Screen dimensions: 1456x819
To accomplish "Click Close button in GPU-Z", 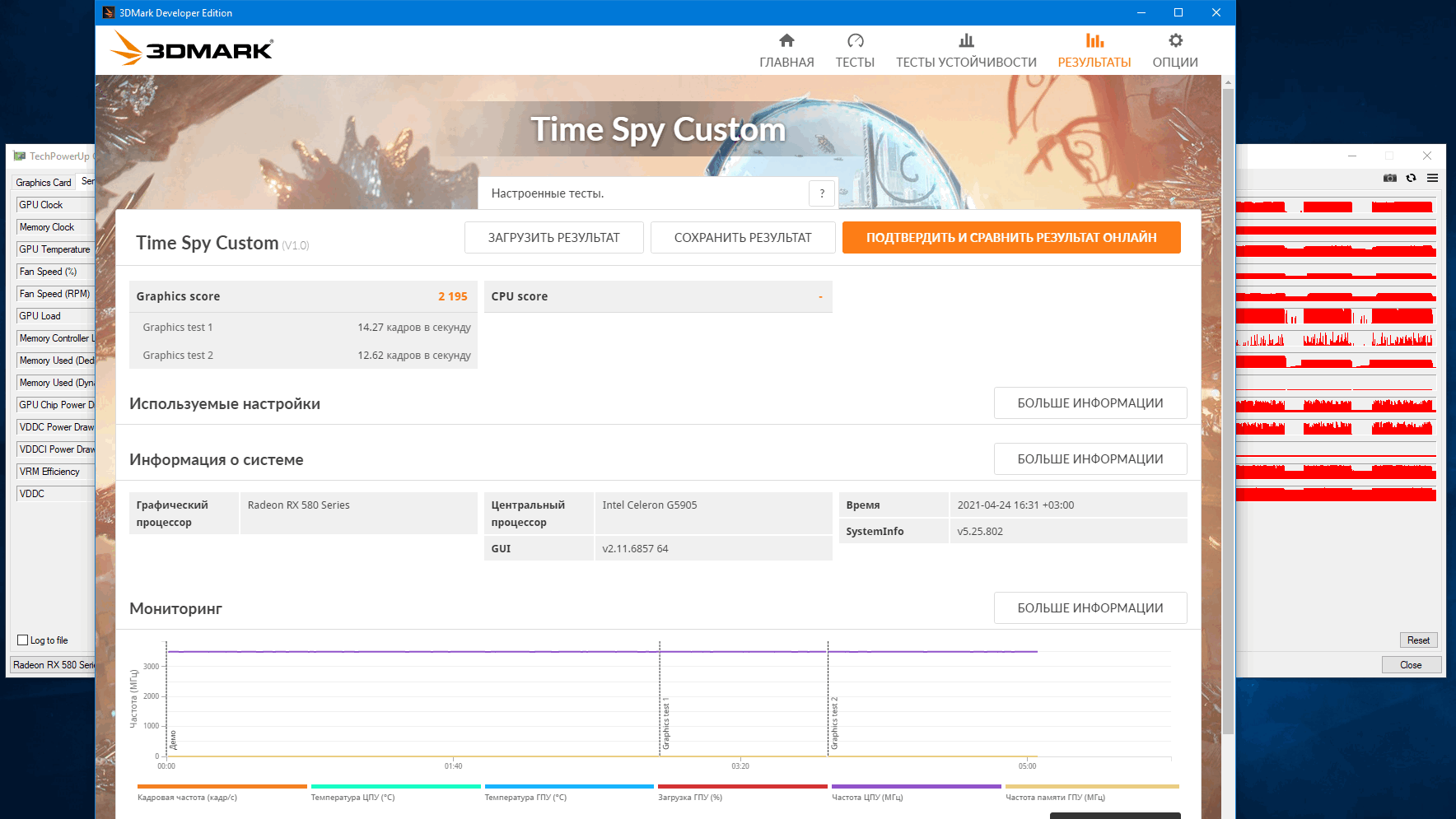I will tap(1411, 665).
